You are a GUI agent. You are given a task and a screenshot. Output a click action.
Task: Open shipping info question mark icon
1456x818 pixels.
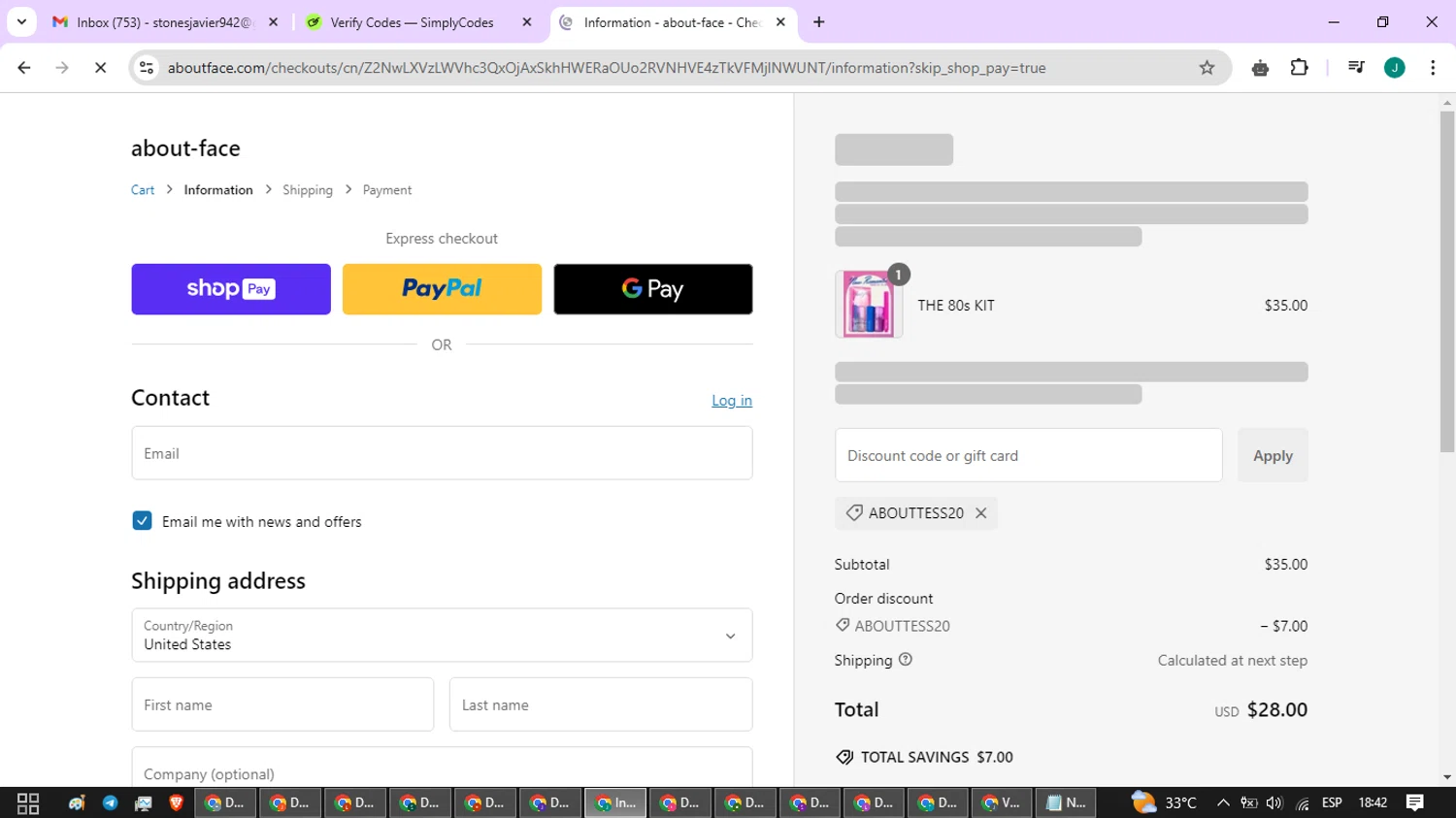pyautogui.click(x=906, y=660)
